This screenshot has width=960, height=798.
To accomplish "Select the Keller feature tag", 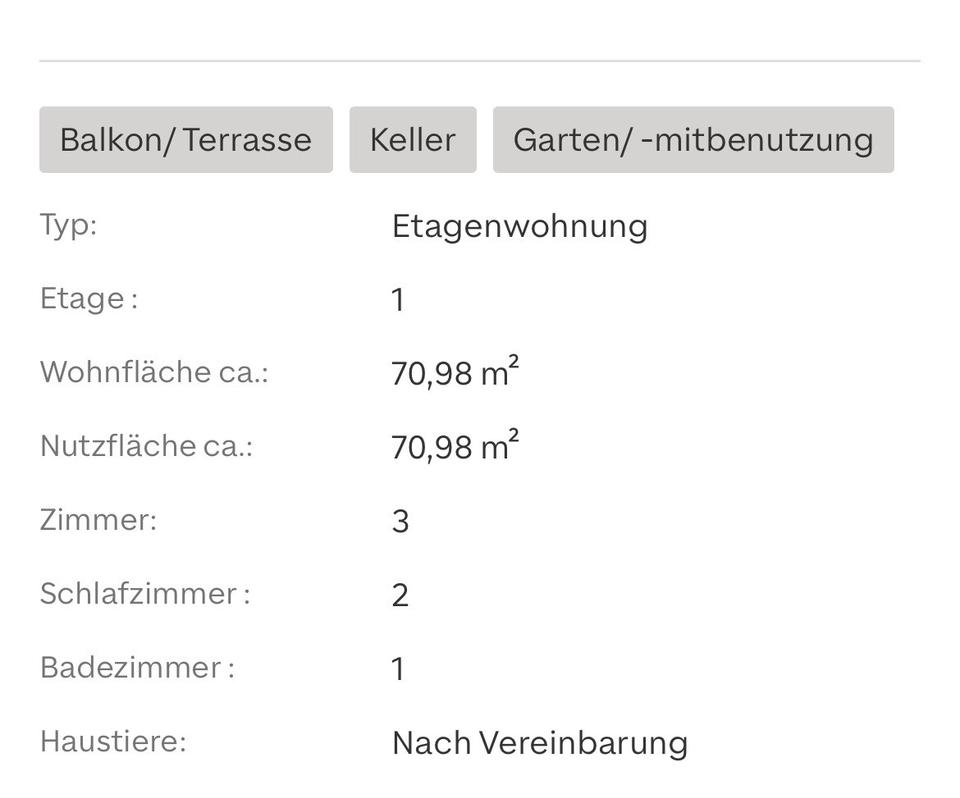I will pyautogui.click(x=412, y=140).
